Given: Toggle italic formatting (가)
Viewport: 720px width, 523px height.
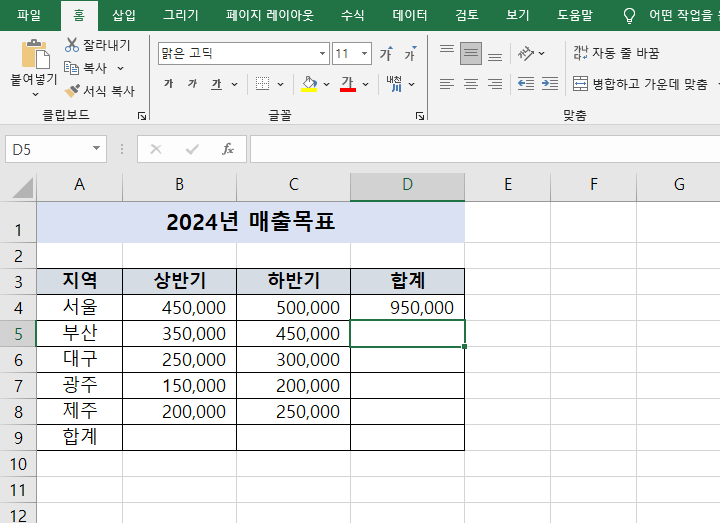Looking at the screenshot, I should 192,84.
